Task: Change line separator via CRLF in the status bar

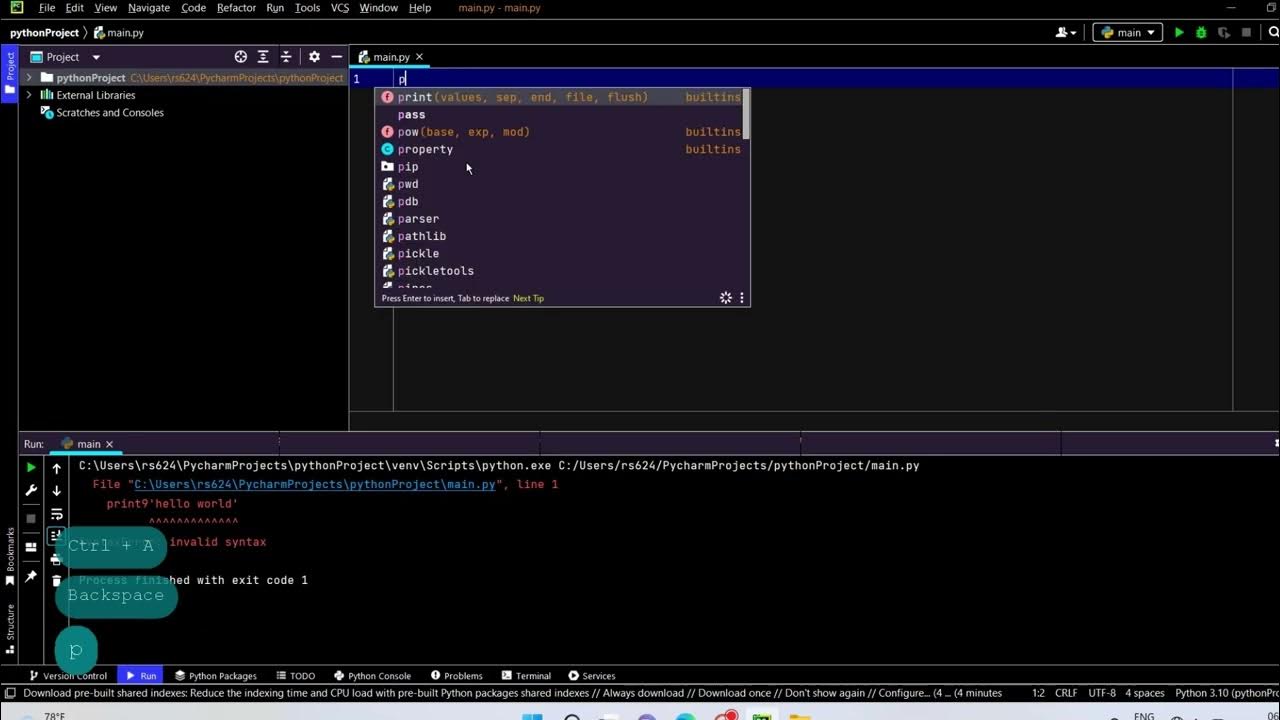Action: (1066, 693)
